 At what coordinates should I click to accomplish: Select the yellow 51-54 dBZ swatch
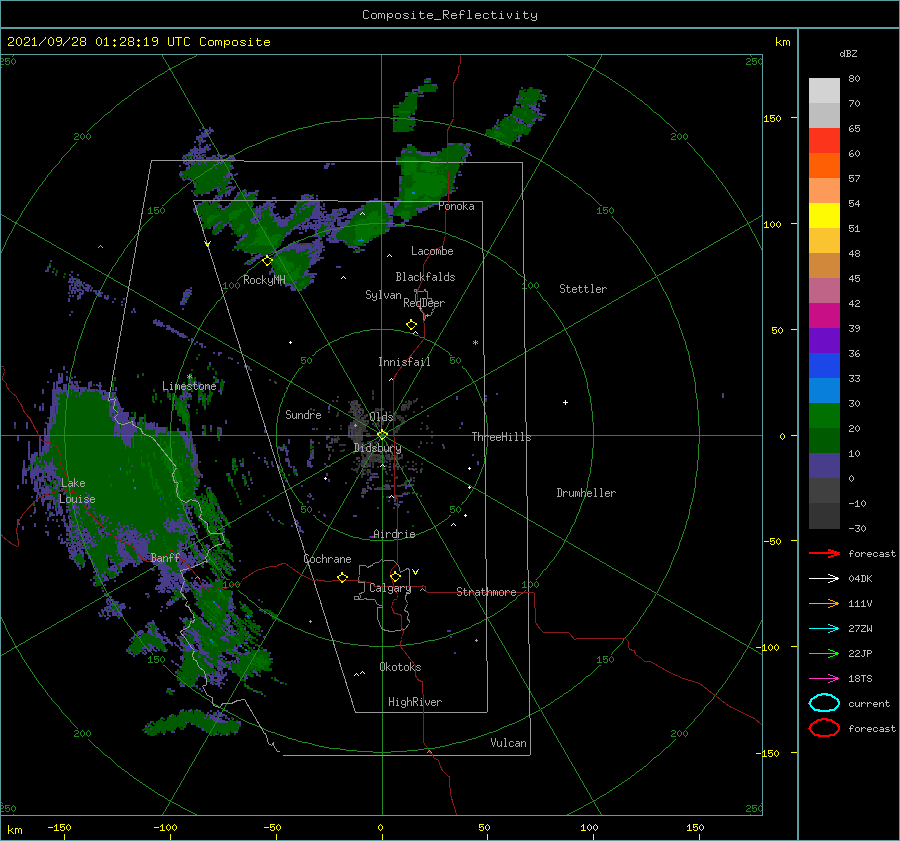coord(824,216)
